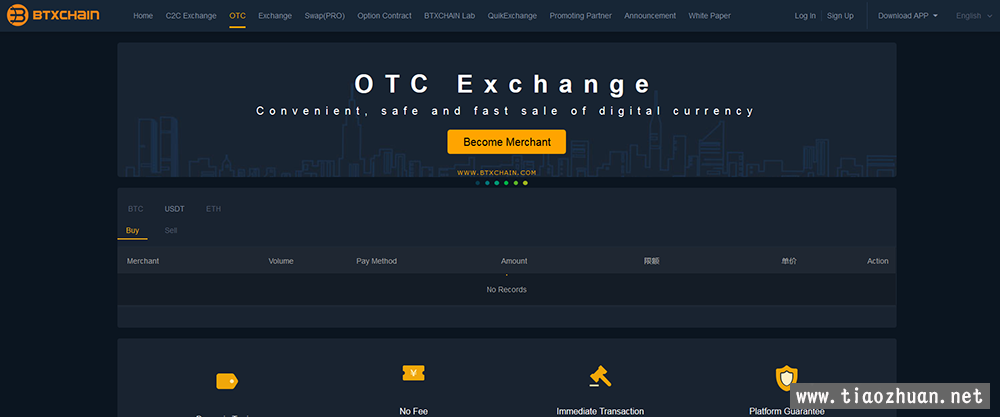
Task: Open QuikExchange from the navigation
Action: (512, 16)
